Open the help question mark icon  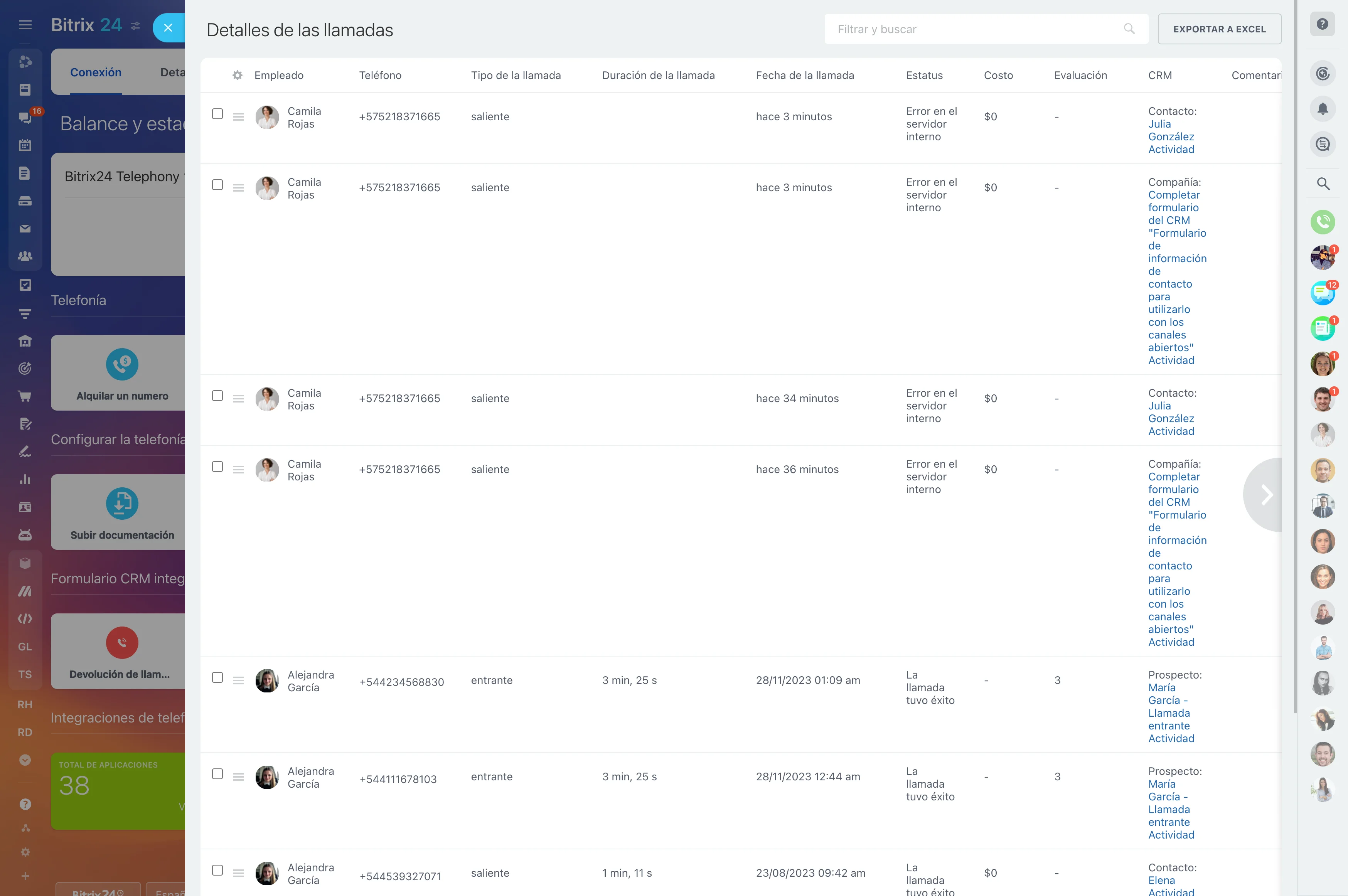1322,25
